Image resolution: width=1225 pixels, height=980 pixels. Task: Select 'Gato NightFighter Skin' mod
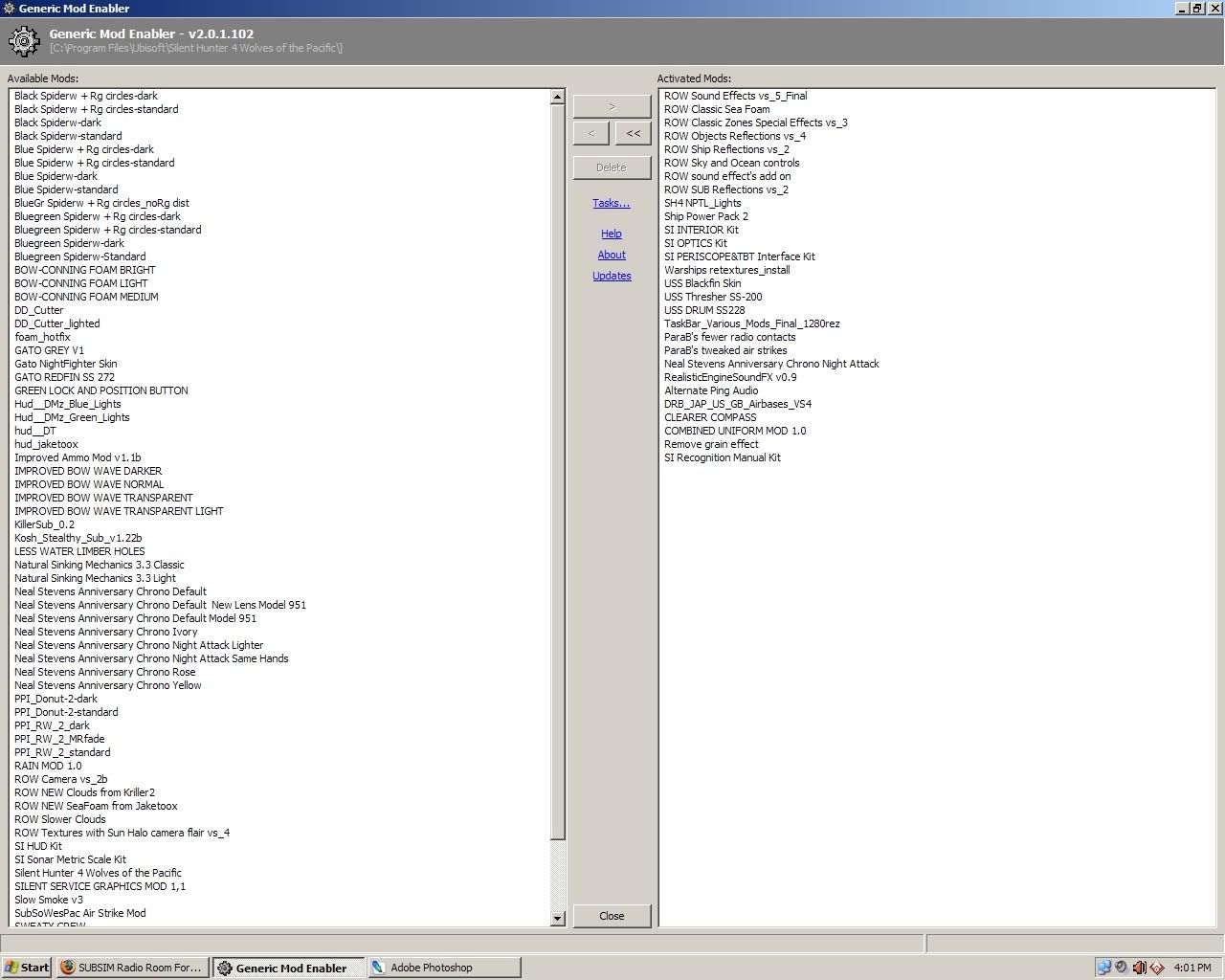coord(65,364)
